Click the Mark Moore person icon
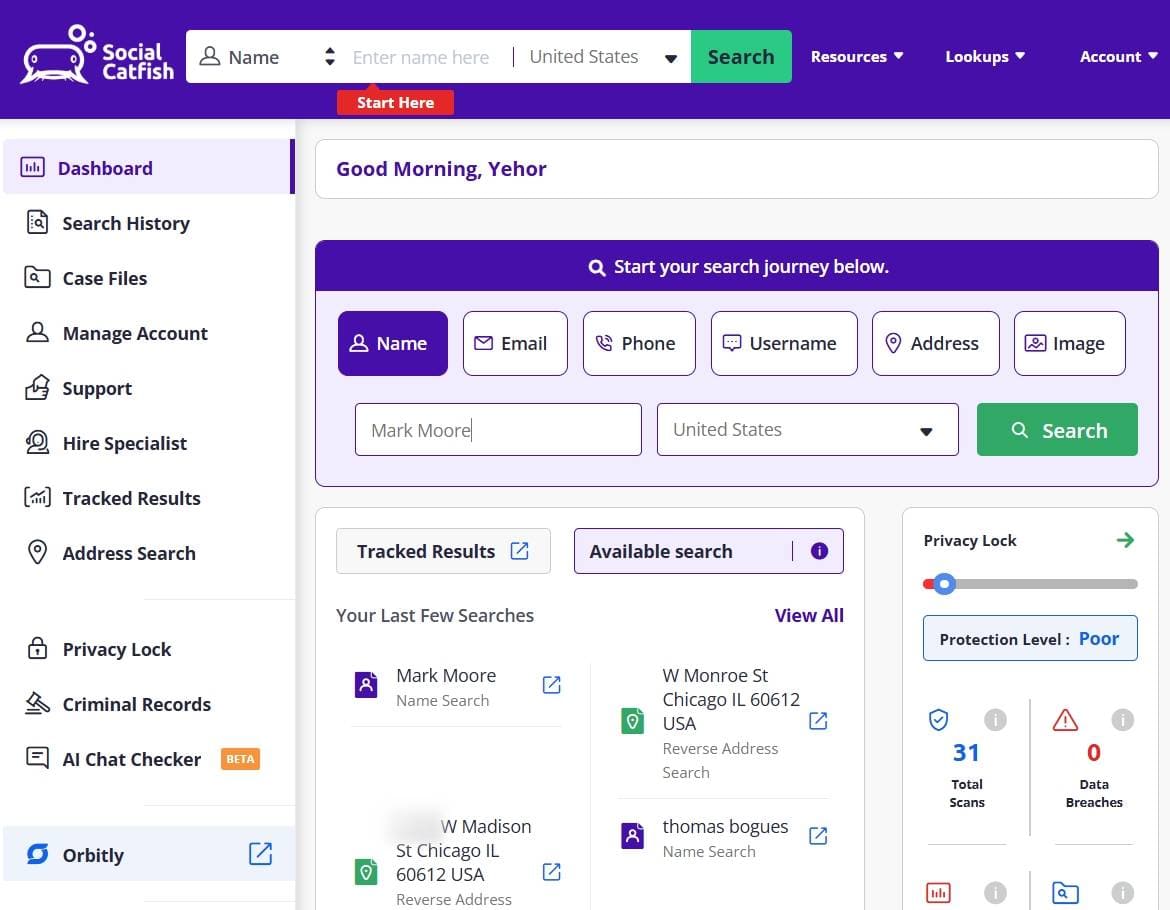The width and height of the screenshot is (1170, 910). coord(366,684)
